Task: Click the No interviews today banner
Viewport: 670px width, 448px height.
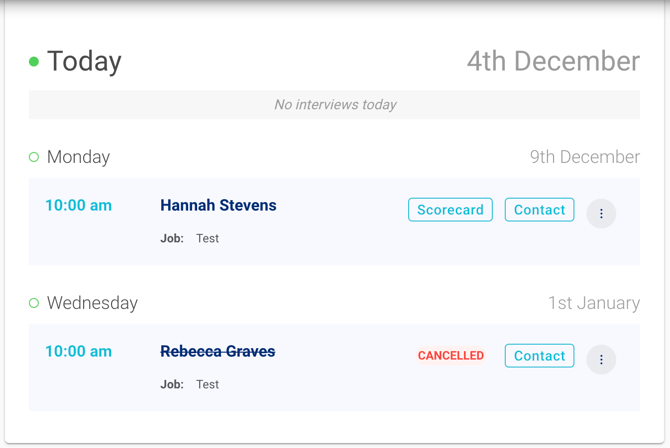Action: coord(334,105)
